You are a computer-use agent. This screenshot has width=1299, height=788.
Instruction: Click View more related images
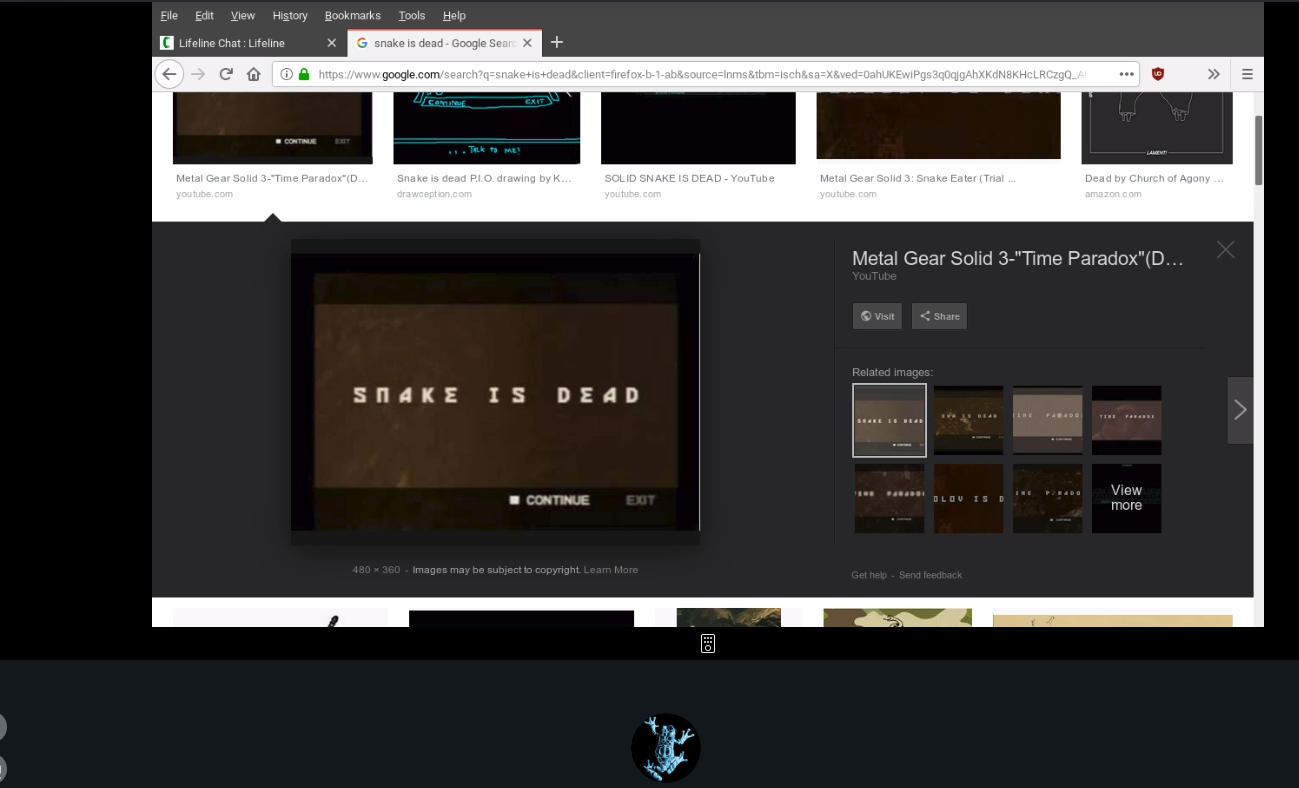click(1126, 498)
